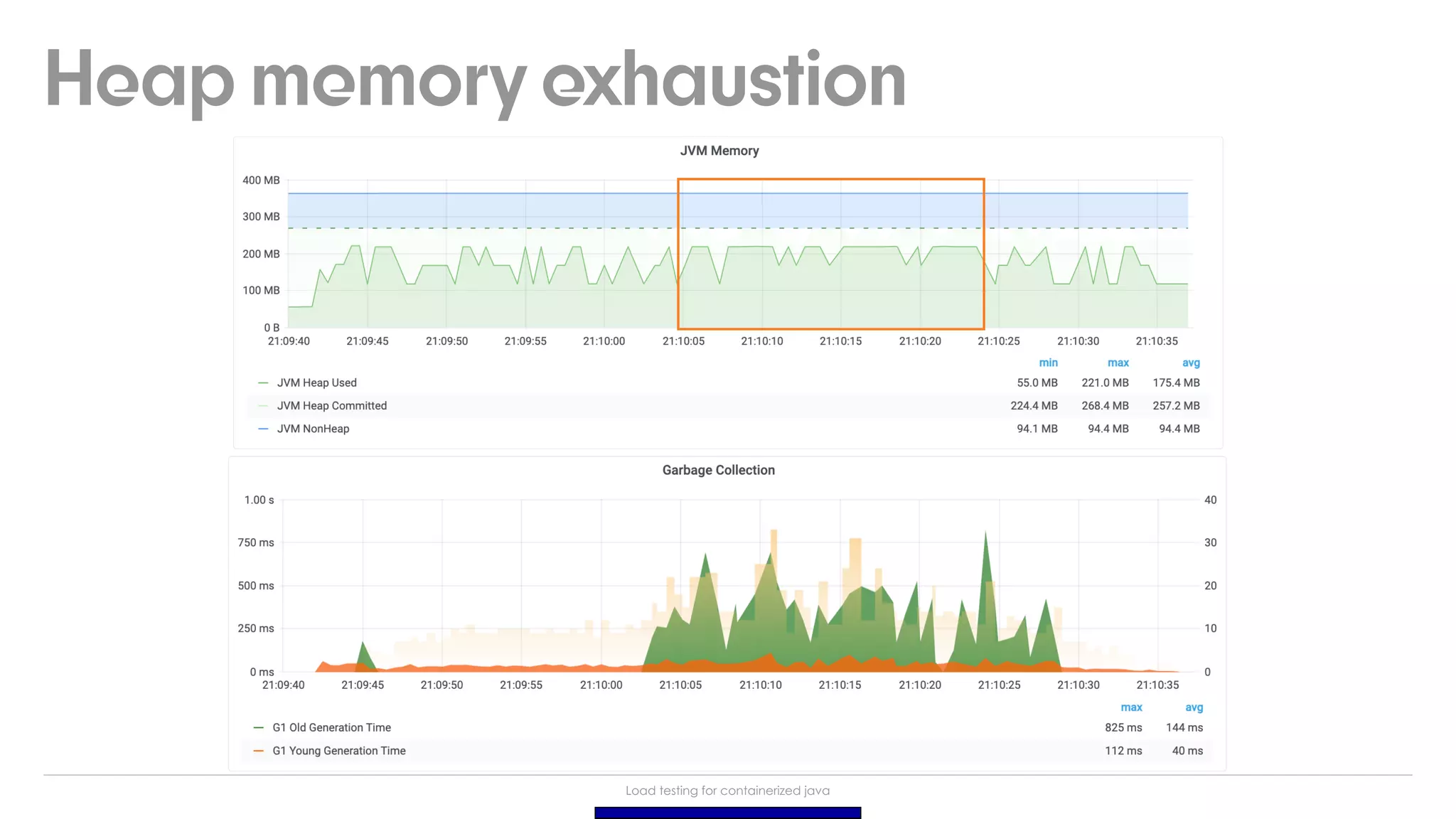Sort JVM Memory legend by avg column
This screenshot has width=1456, height=819.
point(1191,363)
